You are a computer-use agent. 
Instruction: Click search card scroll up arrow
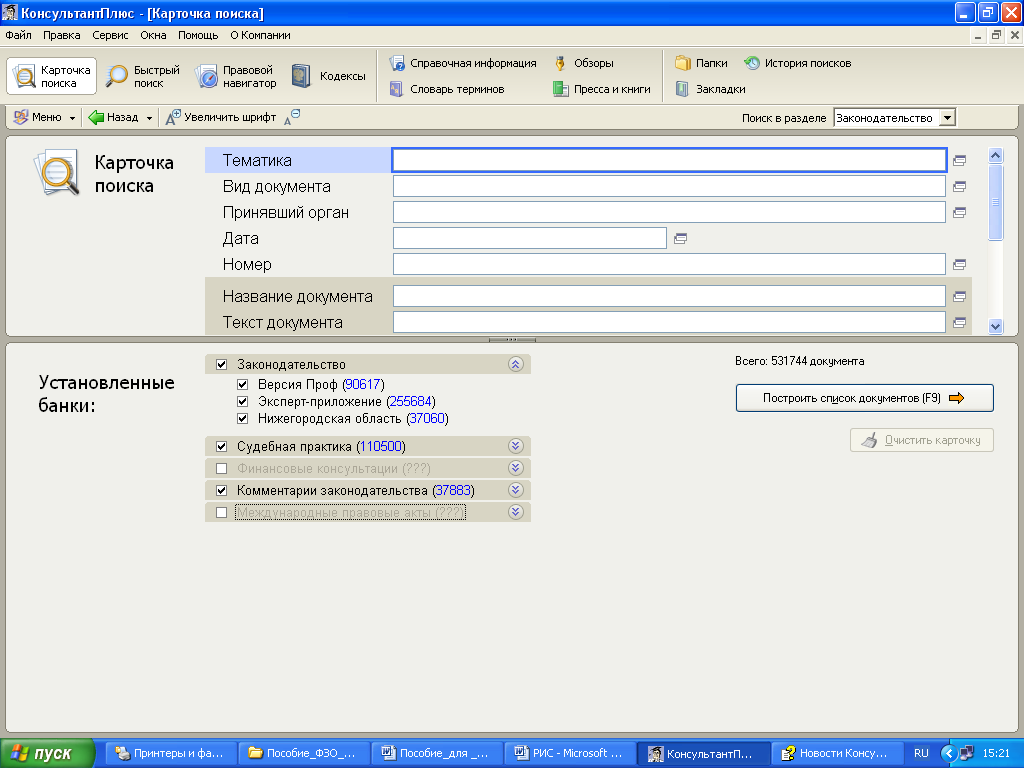(996, 155)
